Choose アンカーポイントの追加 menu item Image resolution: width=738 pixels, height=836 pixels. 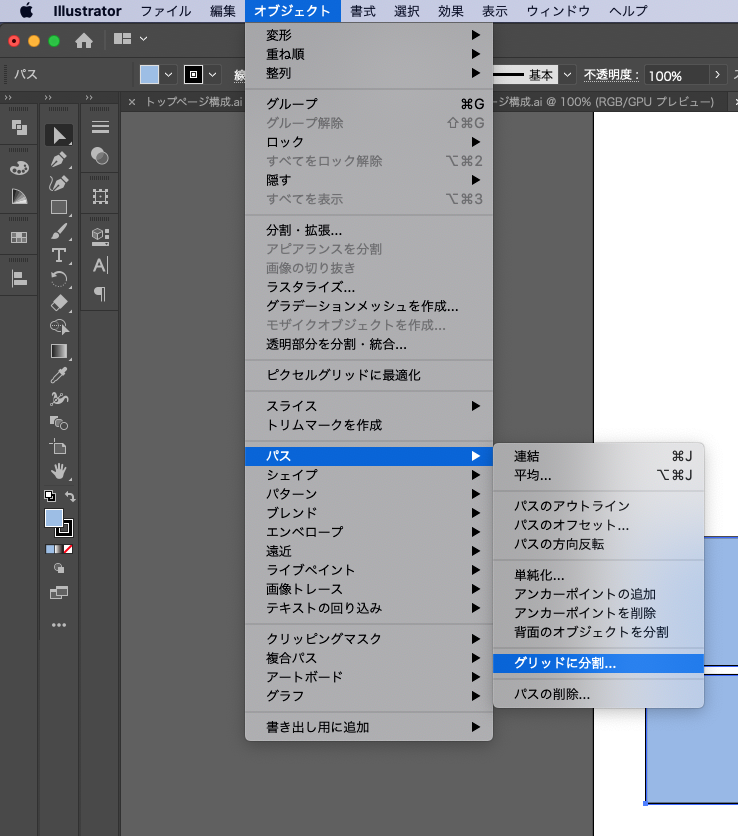click(598, 594)
